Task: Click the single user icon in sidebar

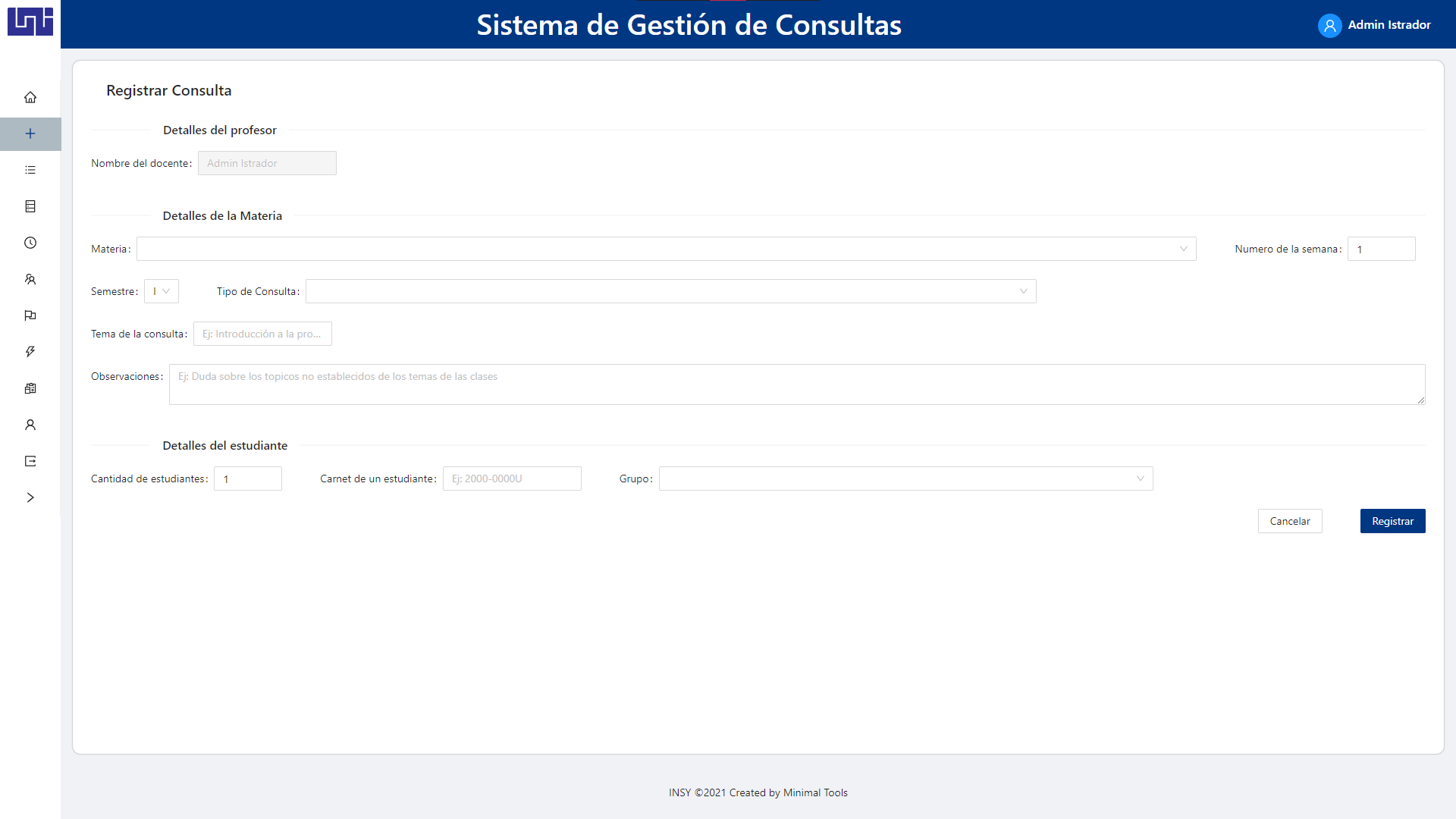Action: [x=30, y=425]
